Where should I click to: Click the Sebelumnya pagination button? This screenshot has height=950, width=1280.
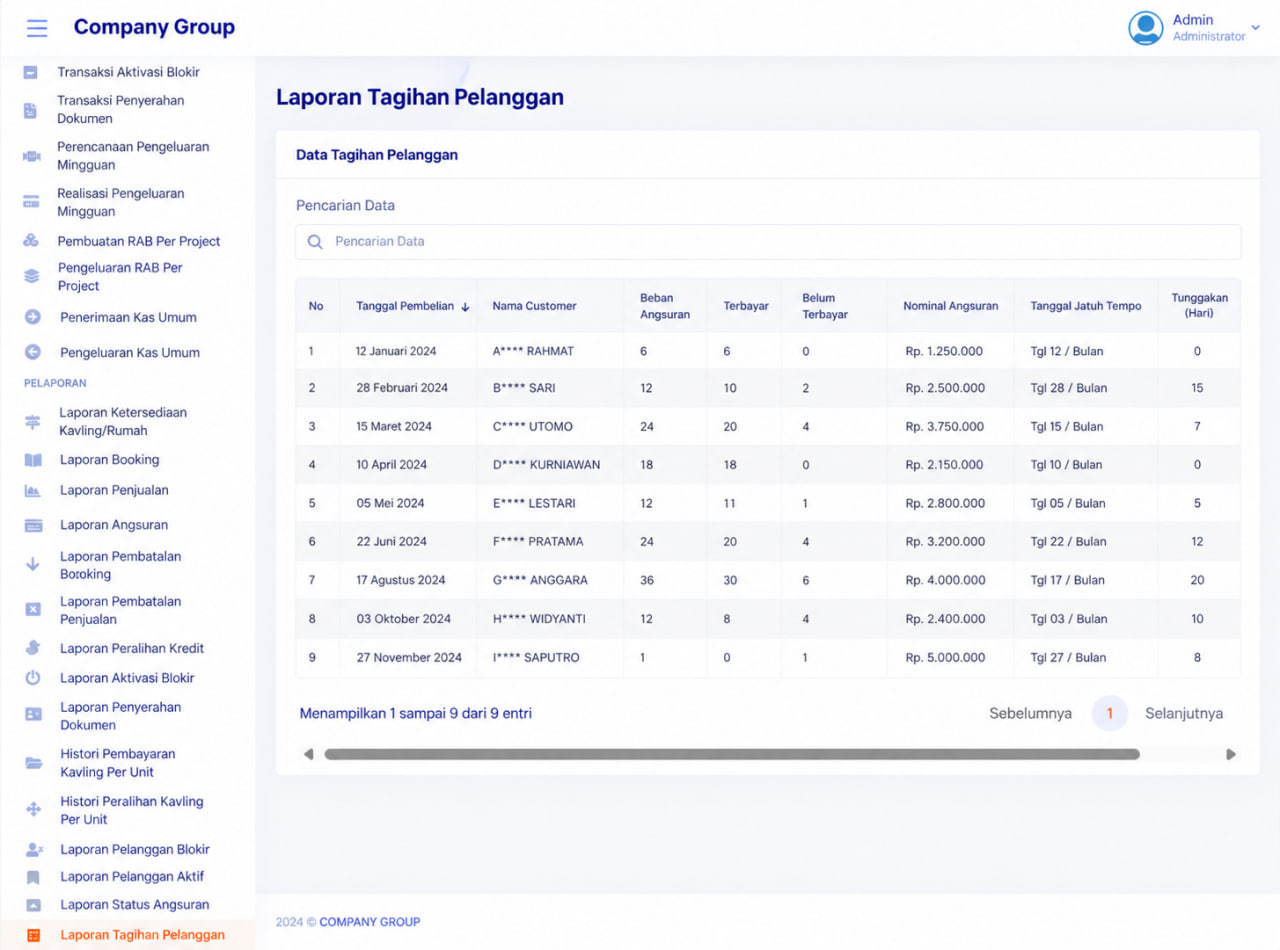tap(1030, 714)
